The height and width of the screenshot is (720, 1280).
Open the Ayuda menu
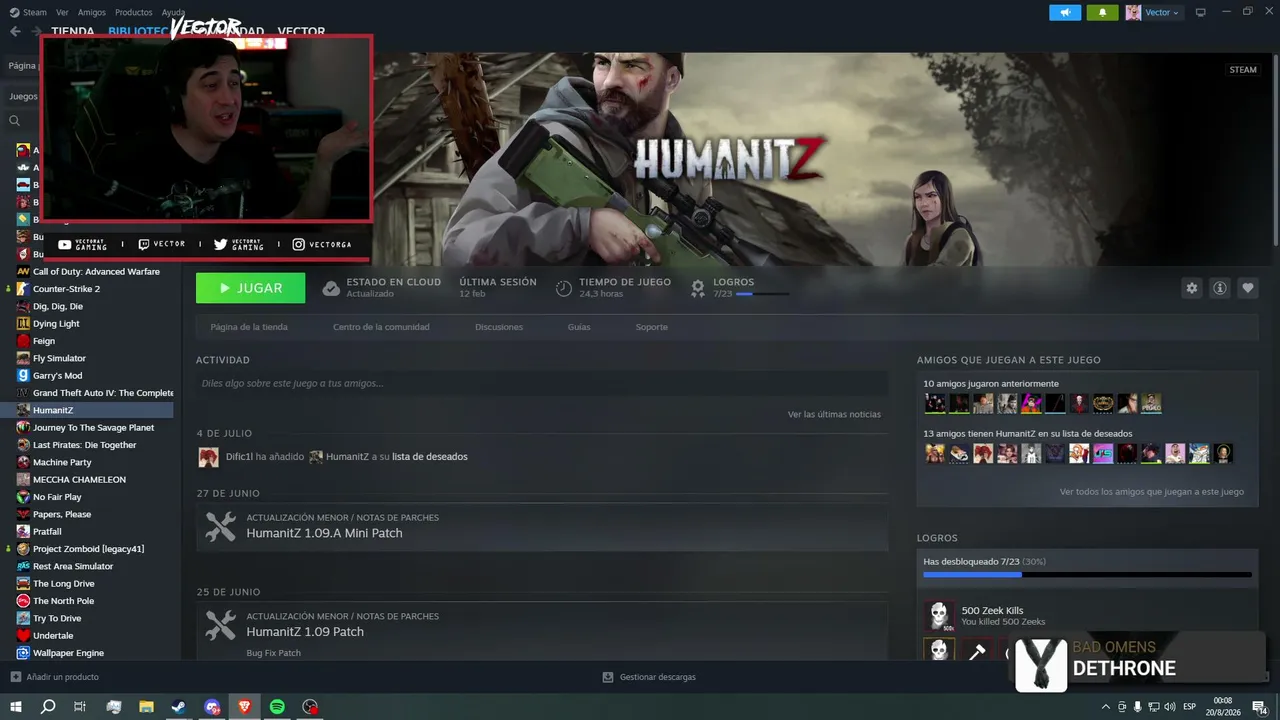[174, 12]
